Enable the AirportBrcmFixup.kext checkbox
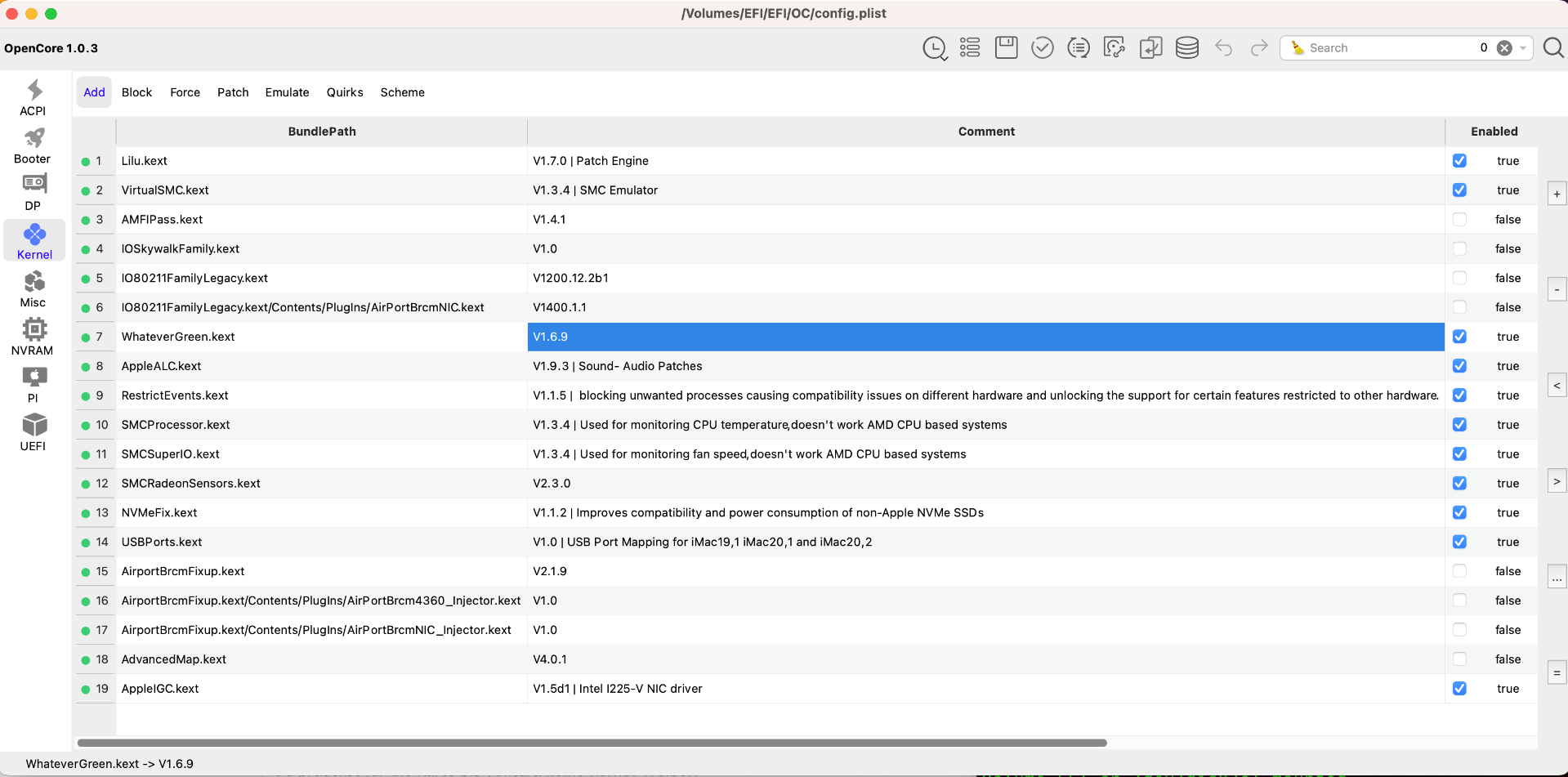Screen dimensions: 1568x777 tap(1459, 571)
